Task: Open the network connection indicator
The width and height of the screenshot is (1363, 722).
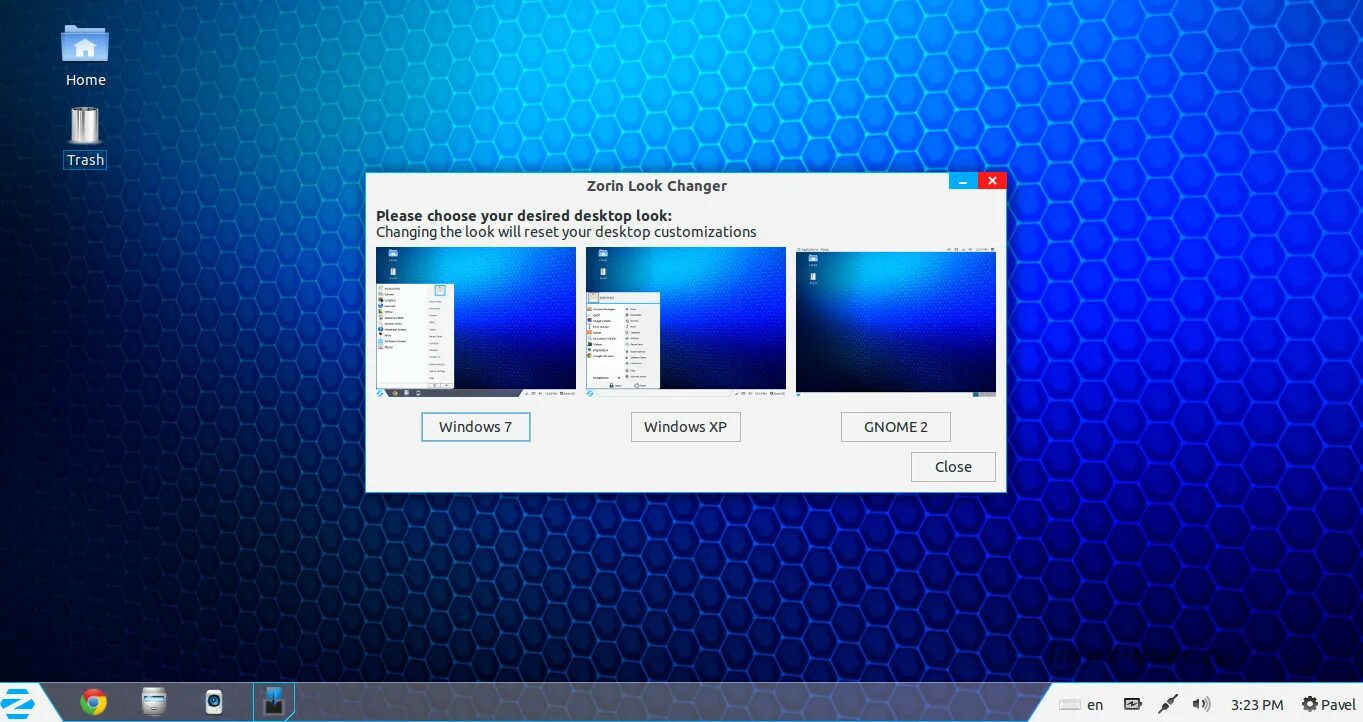Action: (x=1167, y=705)
